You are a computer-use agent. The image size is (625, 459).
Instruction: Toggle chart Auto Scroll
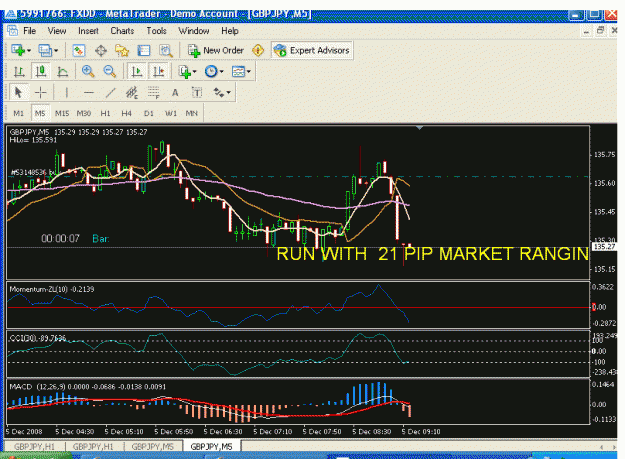[137, 72]
